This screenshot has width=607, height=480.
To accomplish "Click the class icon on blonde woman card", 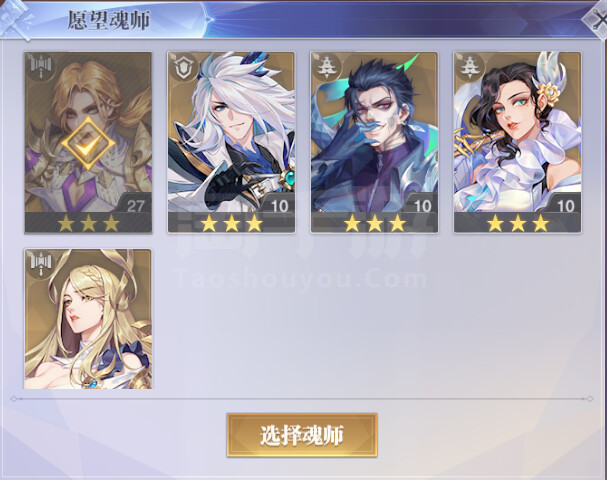I will point(40,264).
